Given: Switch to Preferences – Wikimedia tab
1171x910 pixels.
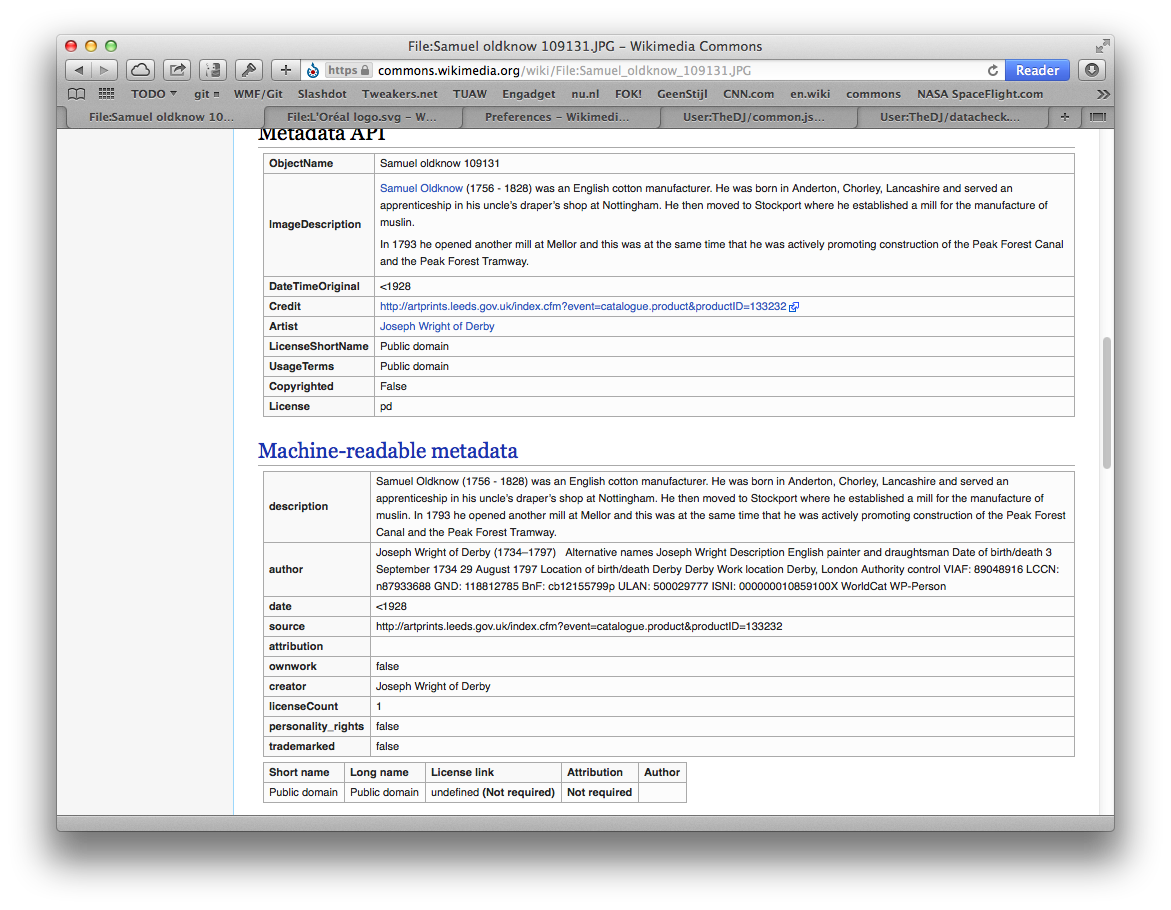Looking at the screenshot, I should [557, 116].
